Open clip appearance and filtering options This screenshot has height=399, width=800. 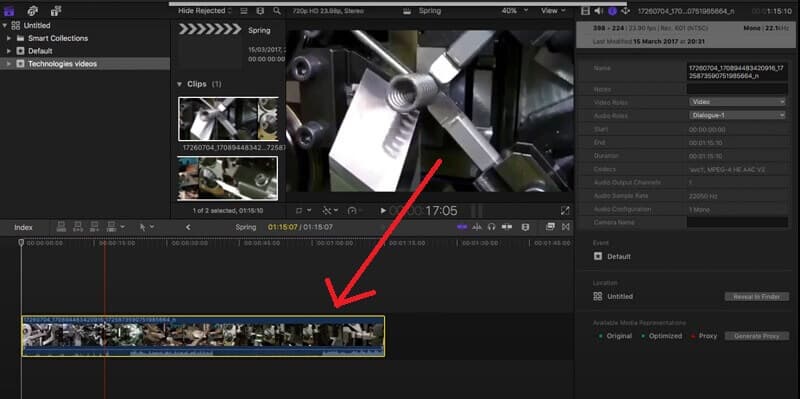coord(260,11)
